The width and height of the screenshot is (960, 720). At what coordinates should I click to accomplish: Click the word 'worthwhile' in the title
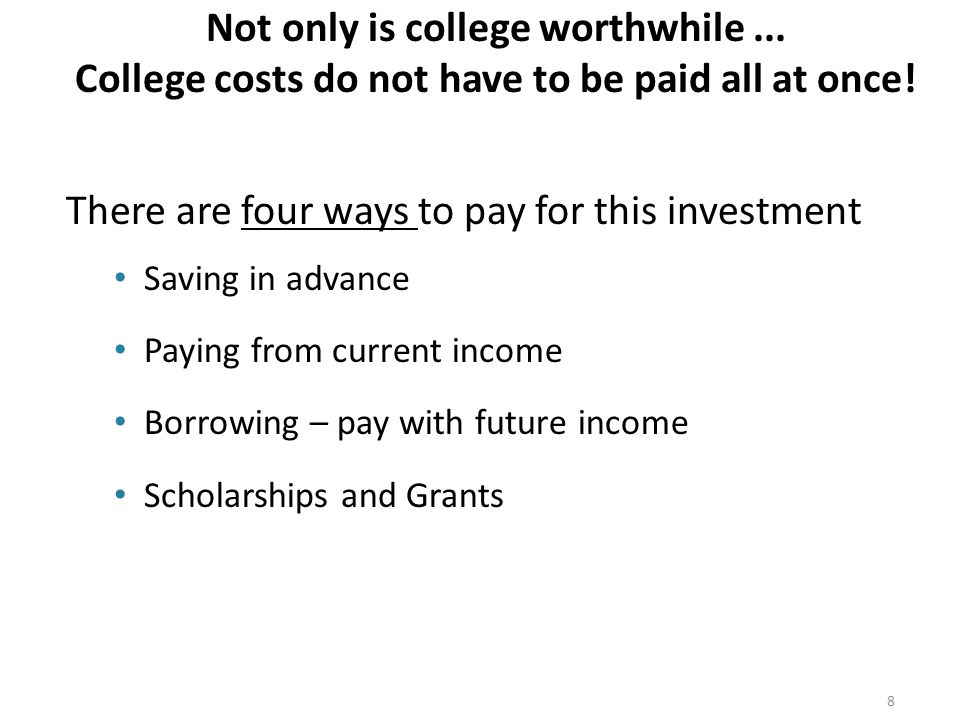tap(642, 29)
